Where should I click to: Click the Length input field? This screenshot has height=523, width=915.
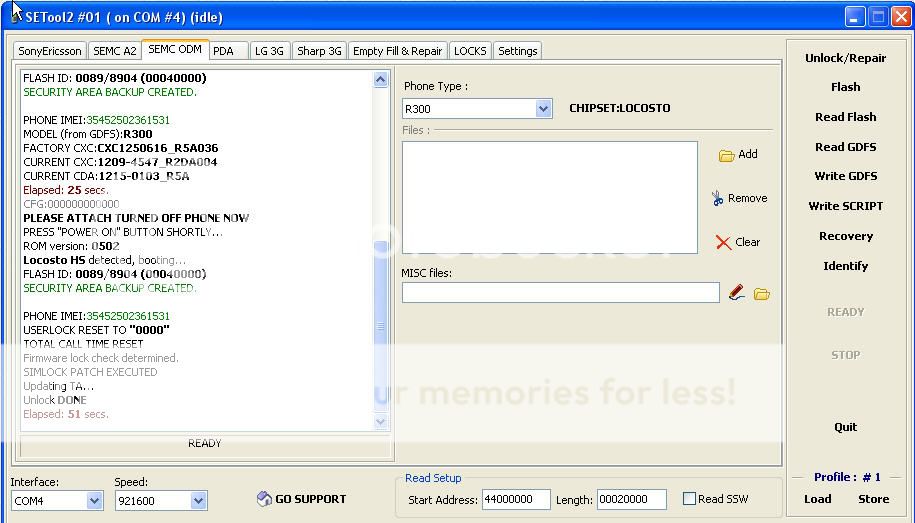[631, 499]
